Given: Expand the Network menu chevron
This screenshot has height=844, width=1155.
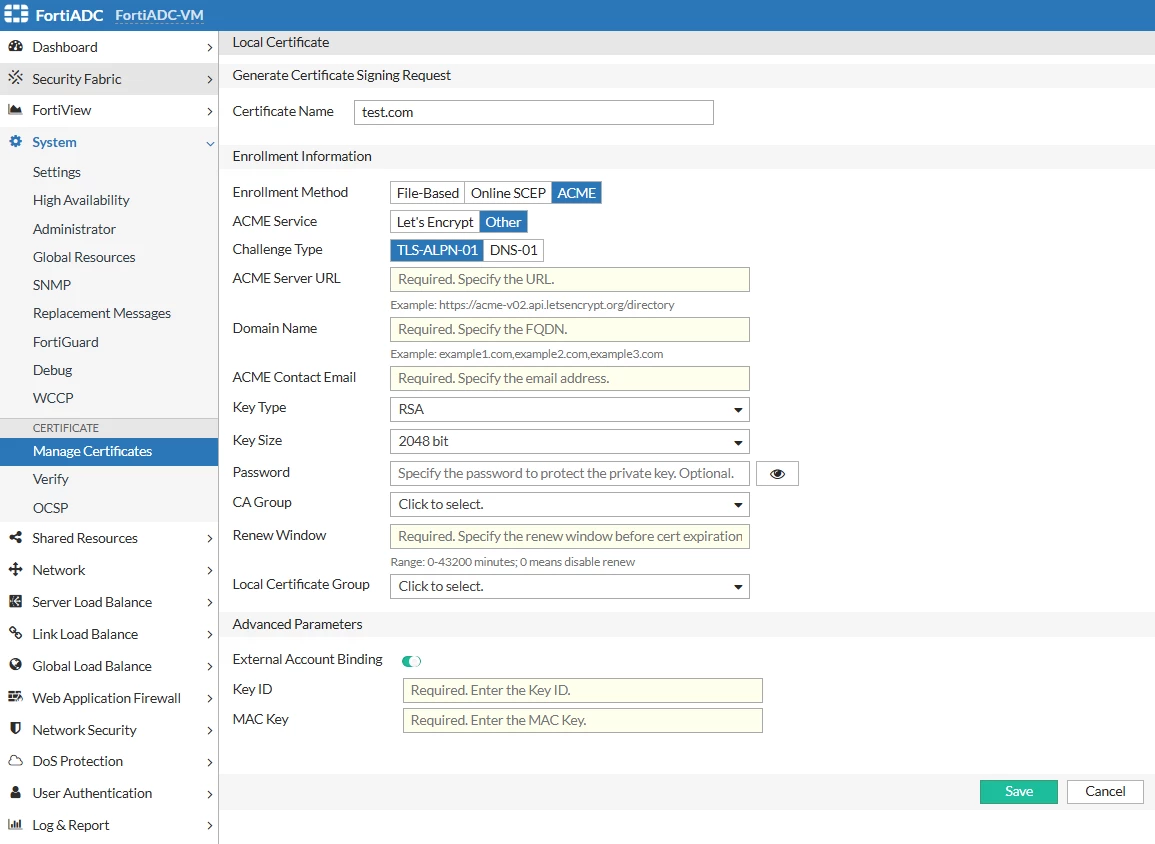Looking at the screenshot, I should [209, 571].
